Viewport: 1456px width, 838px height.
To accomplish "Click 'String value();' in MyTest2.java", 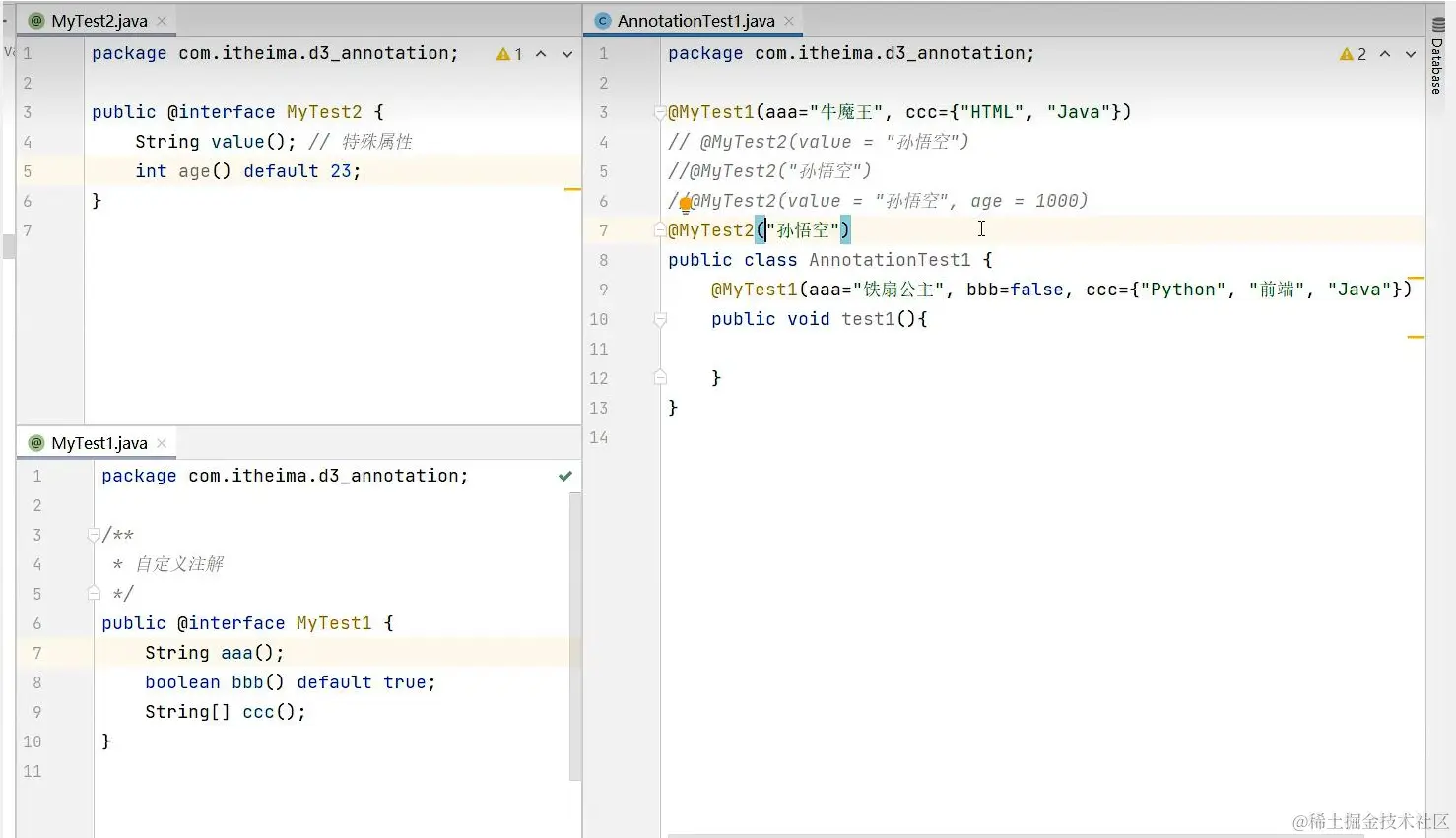I will click(216, 142).
